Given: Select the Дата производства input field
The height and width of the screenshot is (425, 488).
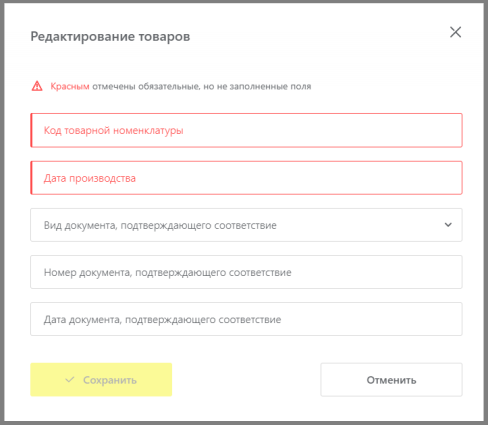Looking at the screenshot, I should [x=246, y=178].
